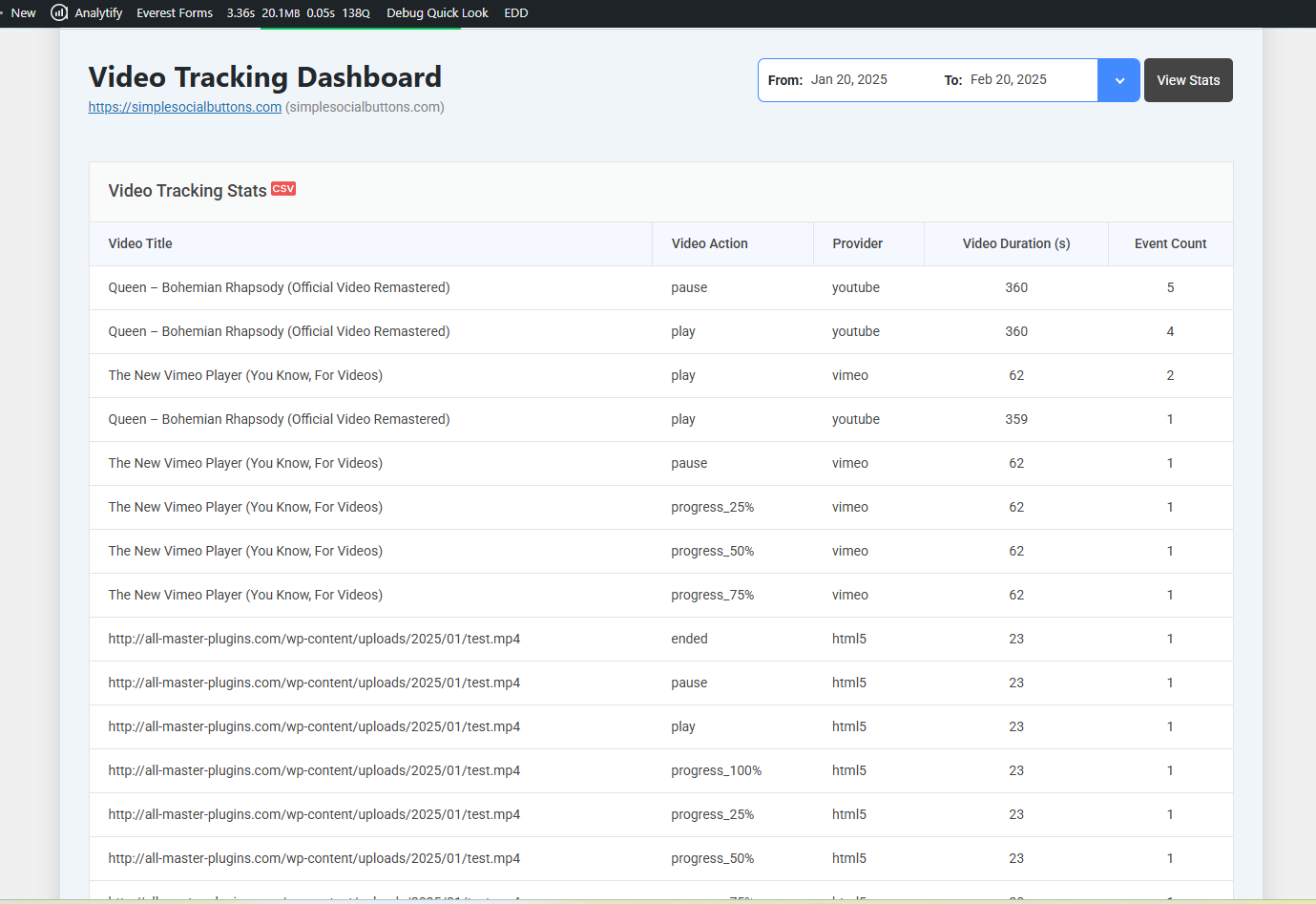
Task: Select the progress_100% action cell
Action: 716,770
